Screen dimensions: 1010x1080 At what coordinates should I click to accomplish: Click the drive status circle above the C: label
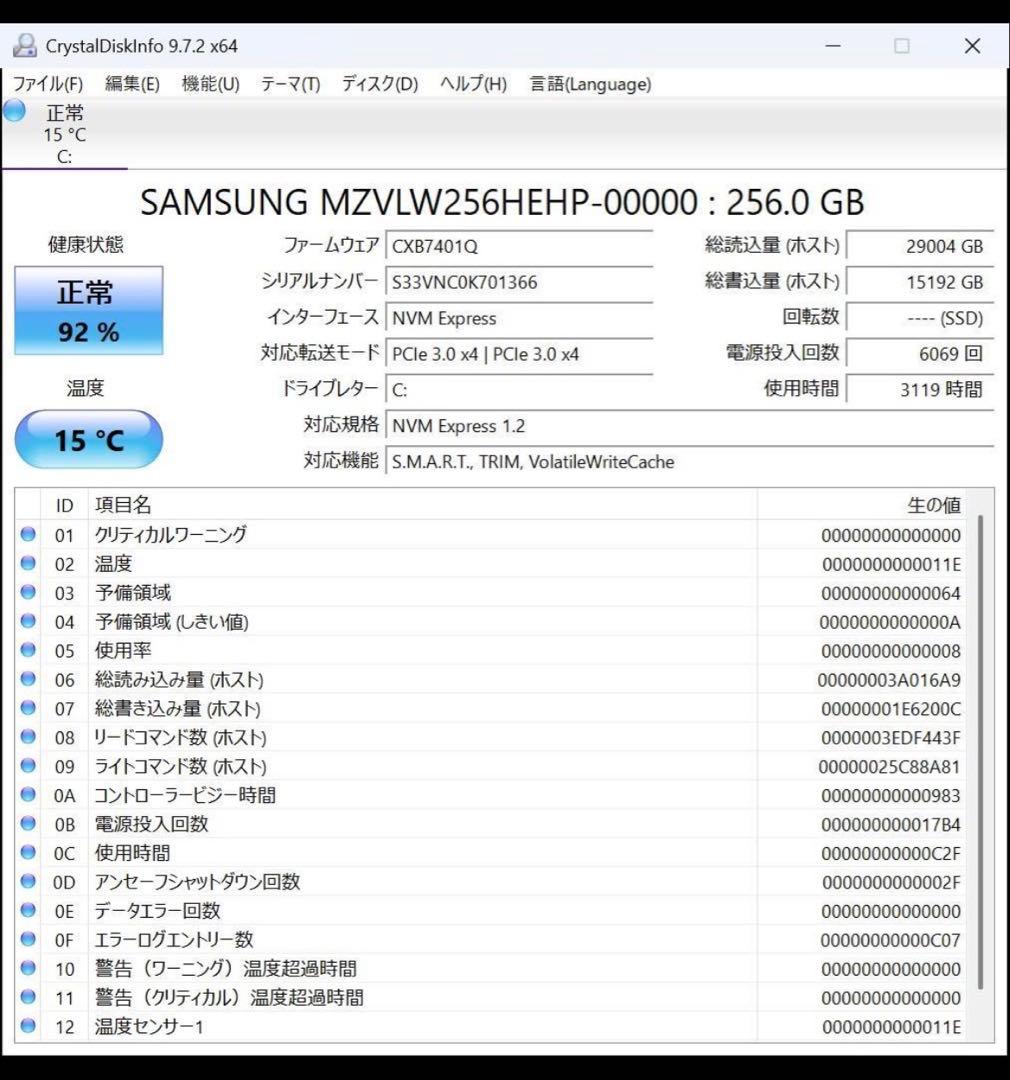point(14,112)
